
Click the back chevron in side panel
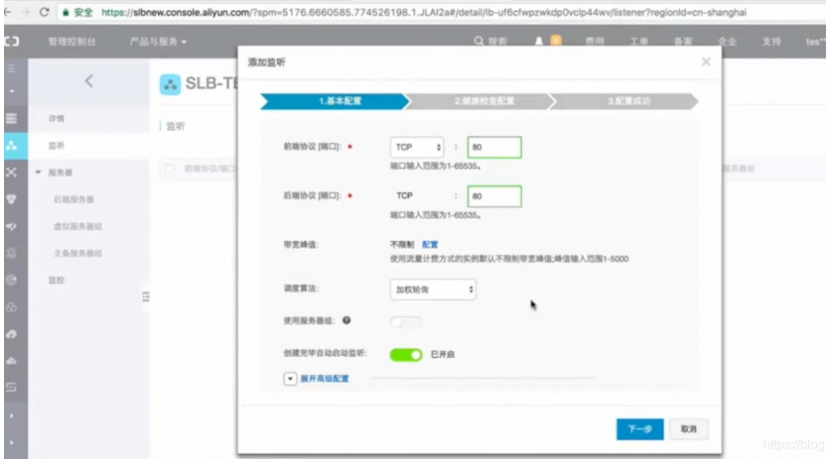pos(88,81)
